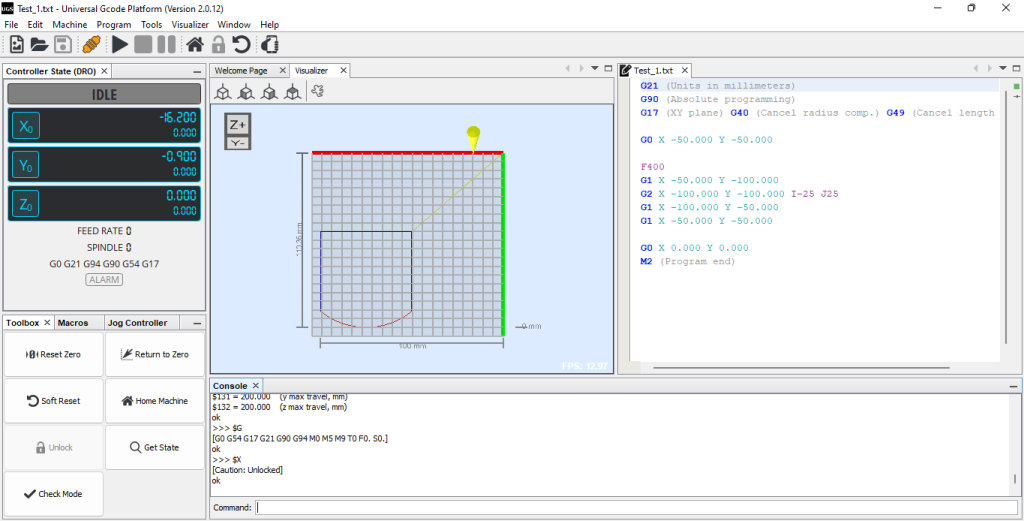The image size is (1024, 521).
Task: Click the Z0 axis zero button
Action: pyautogui.click(x=25, y=205)
